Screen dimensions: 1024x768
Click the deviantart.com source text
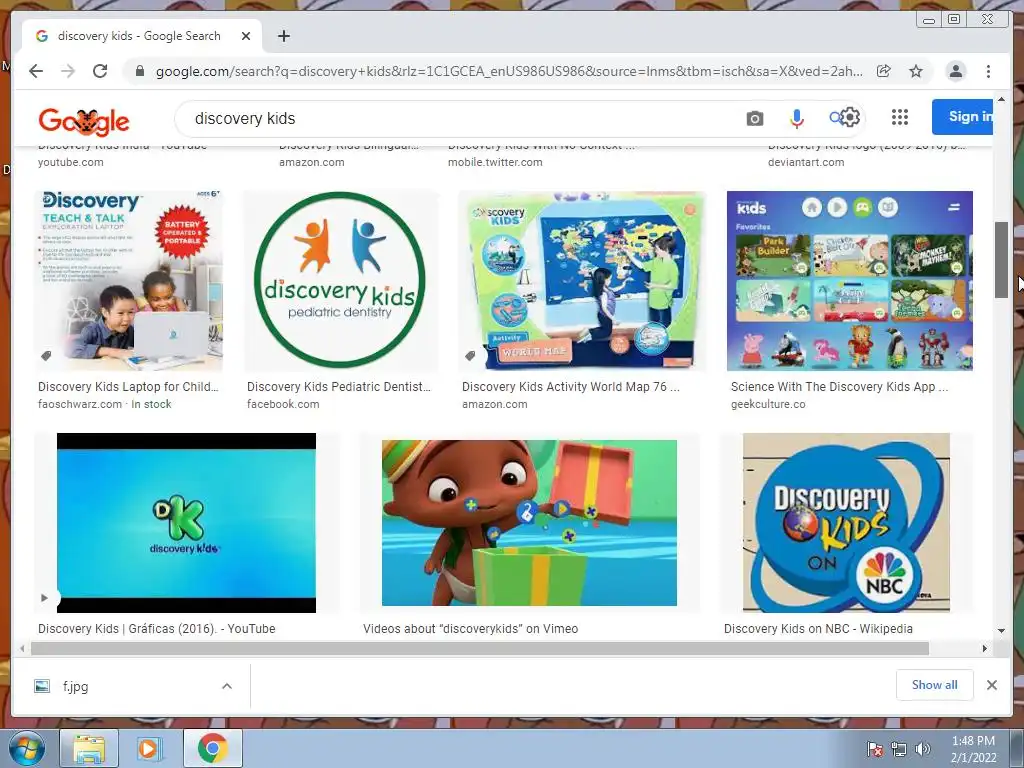[806, 162]
